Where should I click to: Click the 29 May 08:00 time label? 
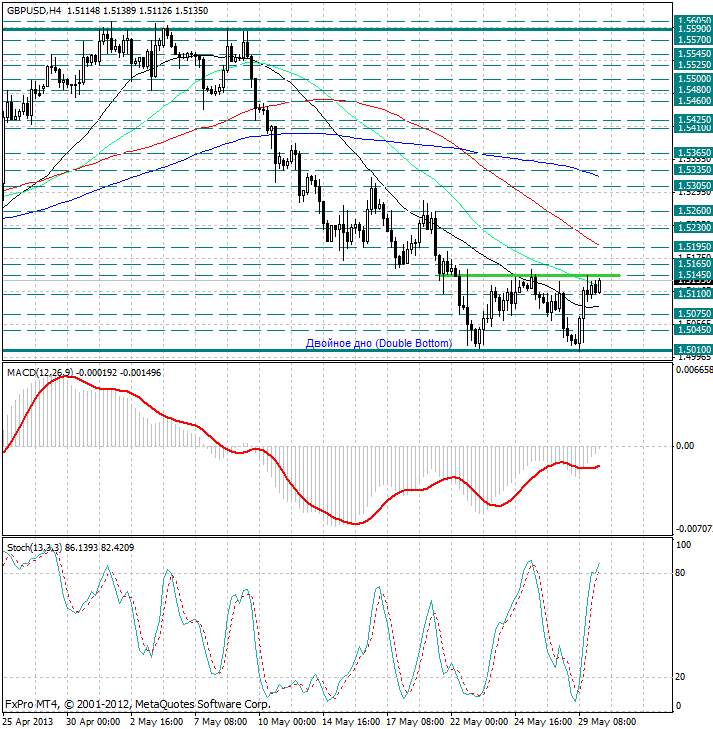(607, 722)
